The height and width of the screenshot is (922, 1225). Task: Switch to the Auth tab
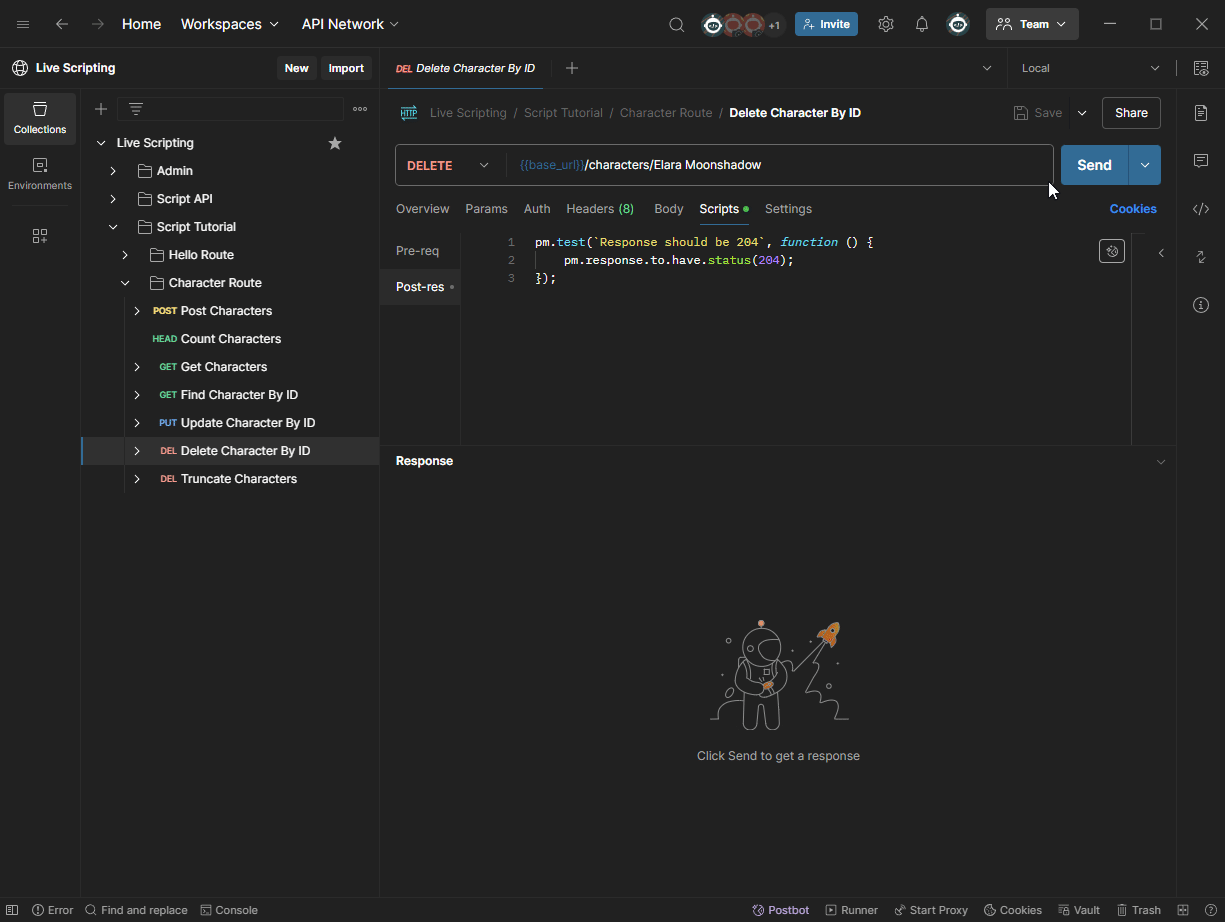tap(537, 209)
